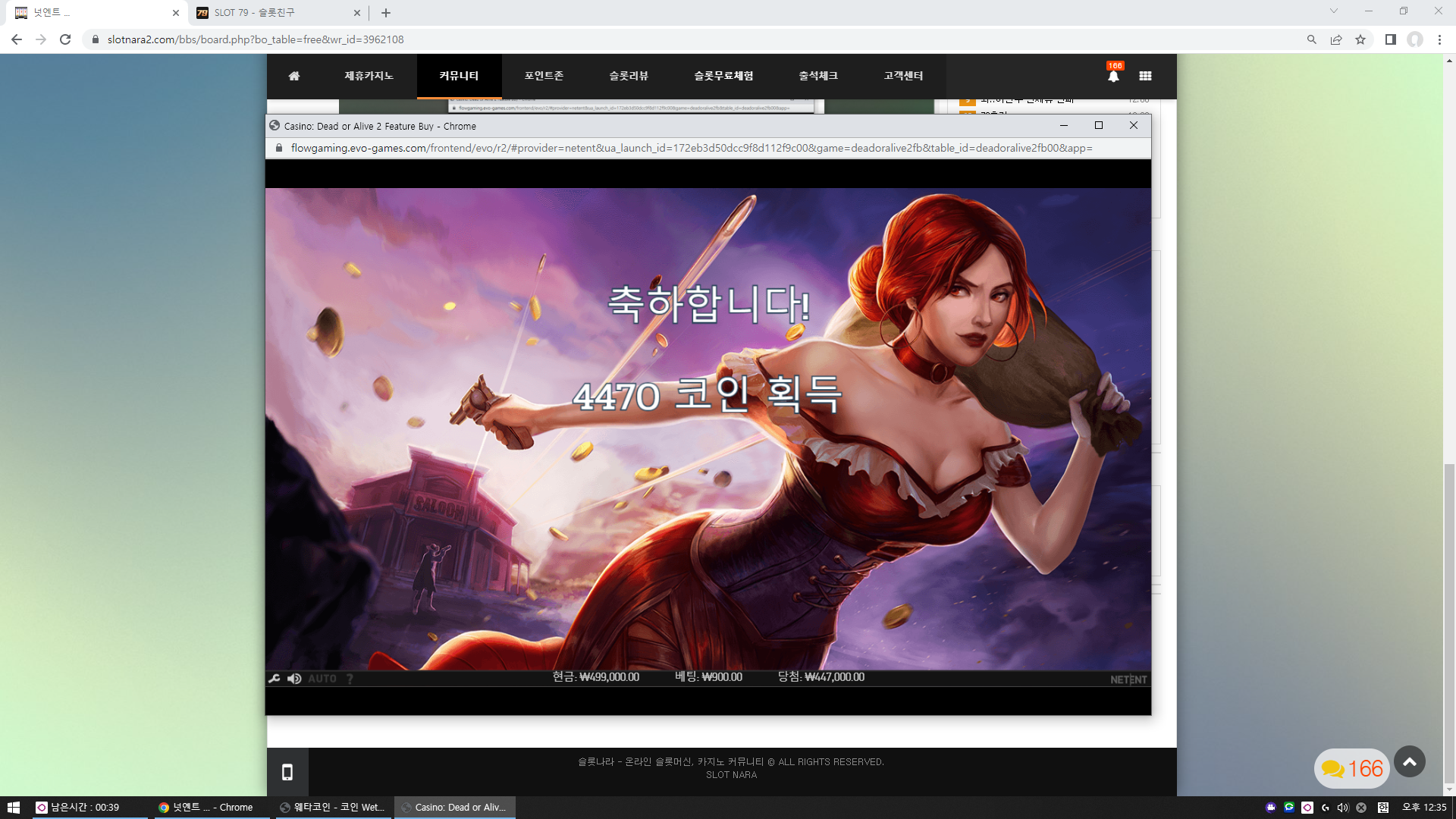Click the 4470 코인 획득 win message
This screenshot has width=1456, height=819.
708,394
